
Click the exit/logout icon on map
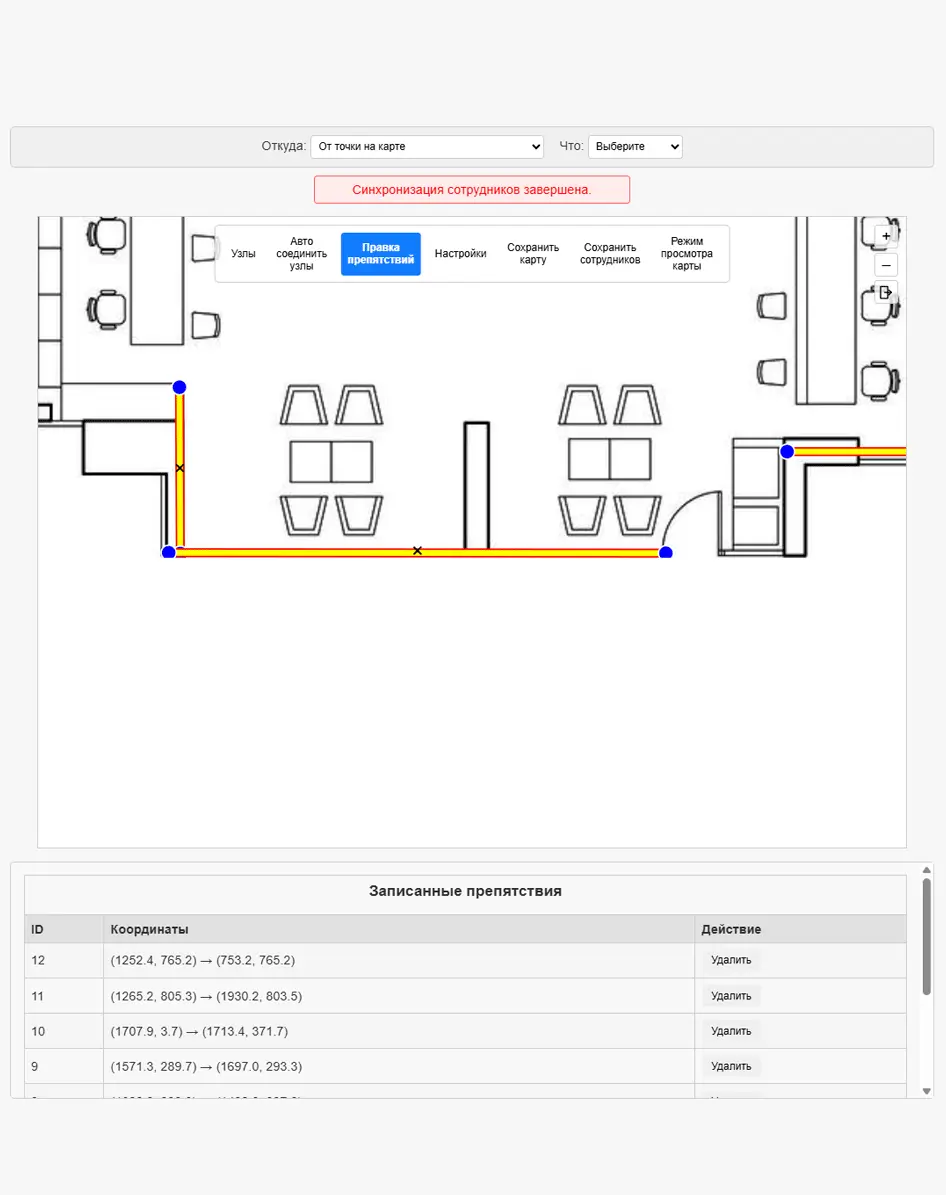pyautogui.click(x=886, y=293)
